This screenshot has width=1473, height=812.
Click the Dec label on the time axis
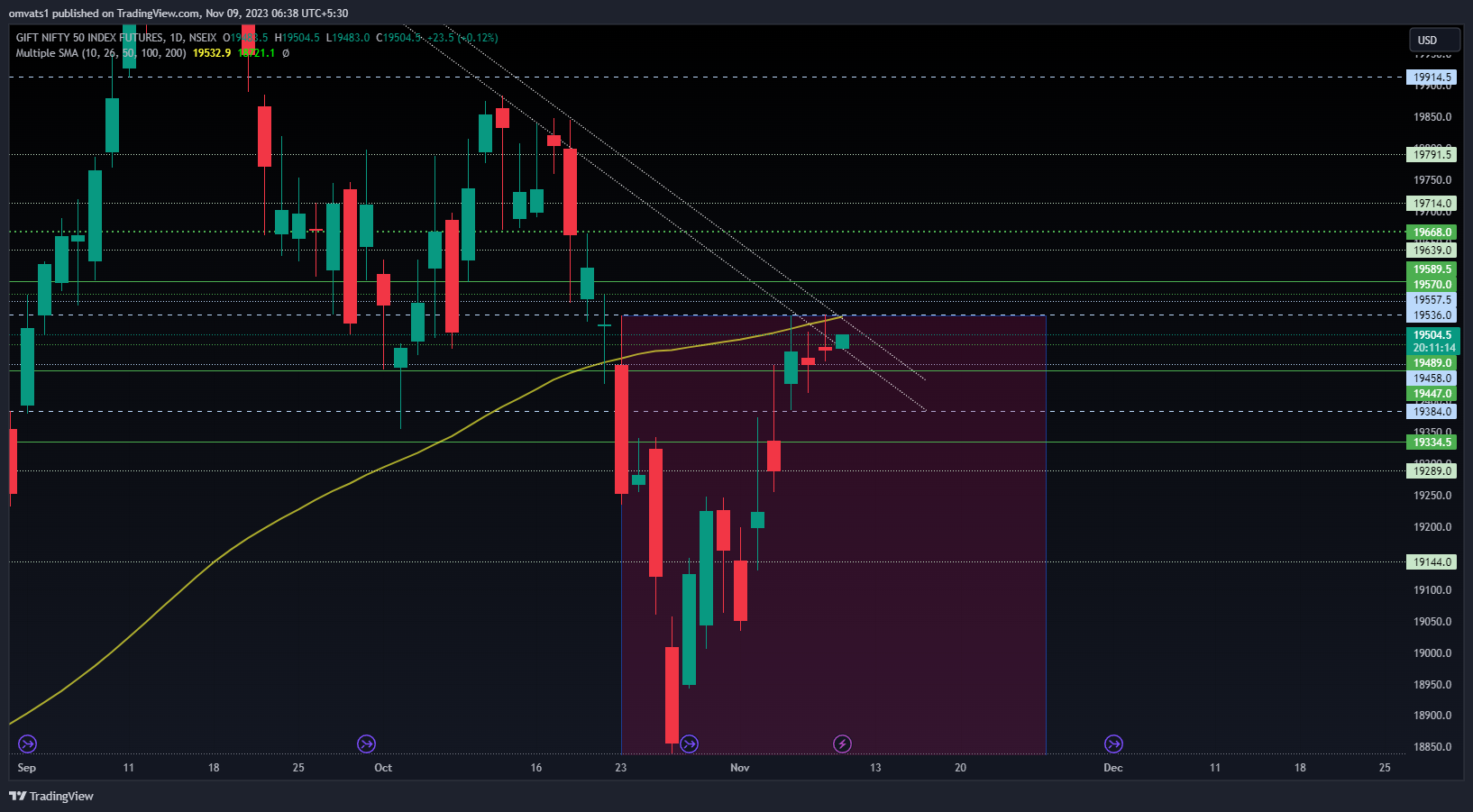1113,768
